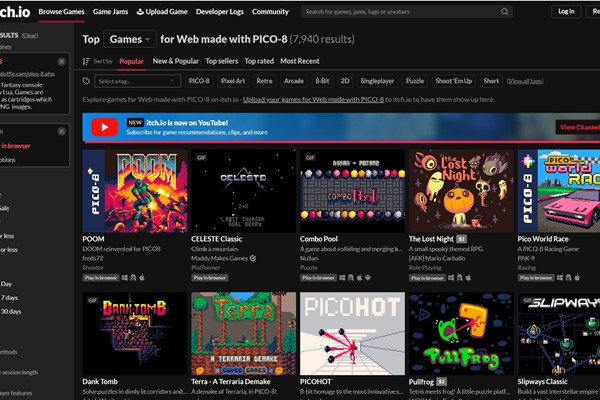Viewport: 600px width, 400px height.
Task: Open Terra - A Terraria Demake title
Action: [x=231, y=382]
